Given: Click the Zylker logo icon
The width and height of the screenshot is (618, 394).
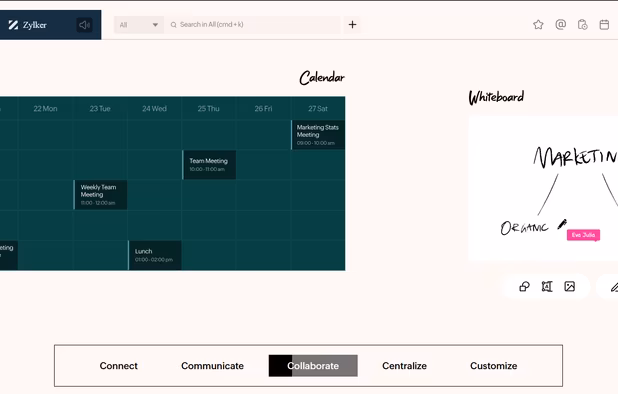Looking at the screenshot, I should coord(13,25).
